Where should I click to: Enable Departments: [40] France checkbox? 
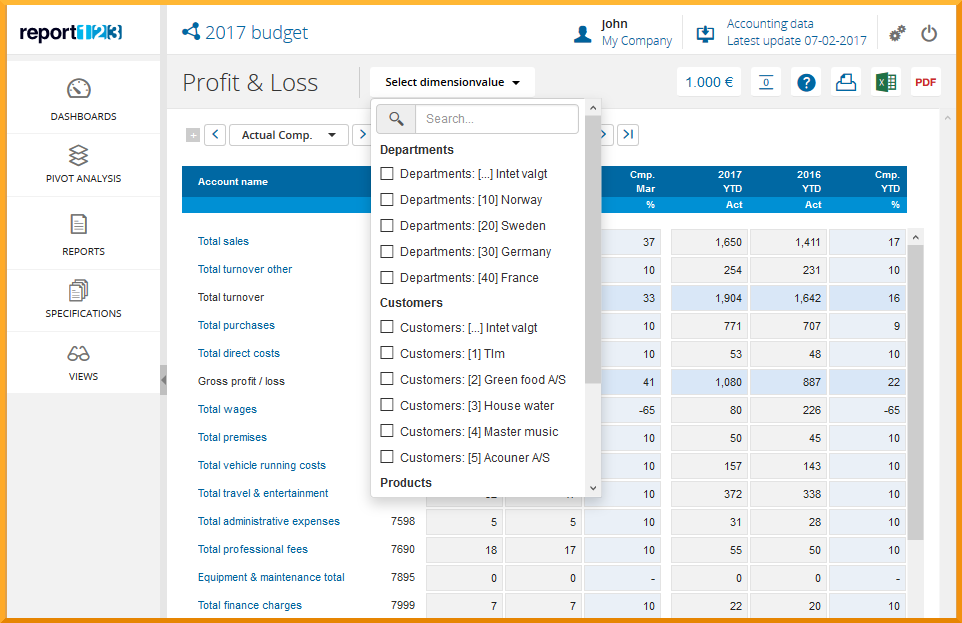pyautogui.click(x=387, y=278)
